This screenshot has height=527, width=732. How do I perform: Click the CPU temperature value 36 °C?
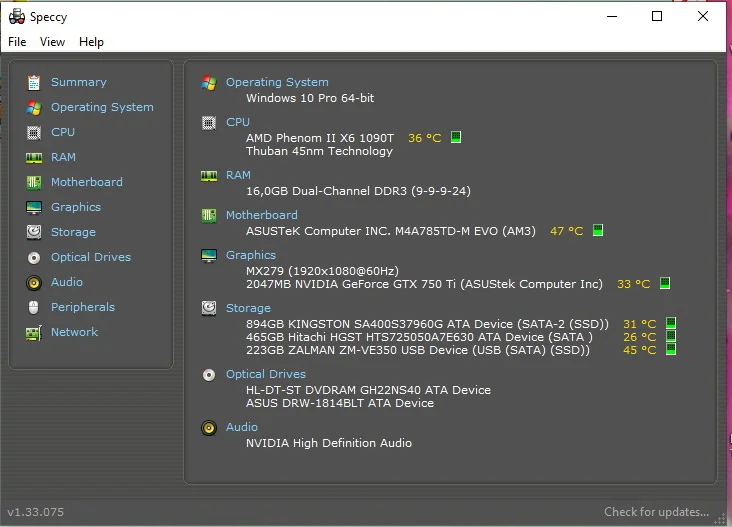point(424,138)
